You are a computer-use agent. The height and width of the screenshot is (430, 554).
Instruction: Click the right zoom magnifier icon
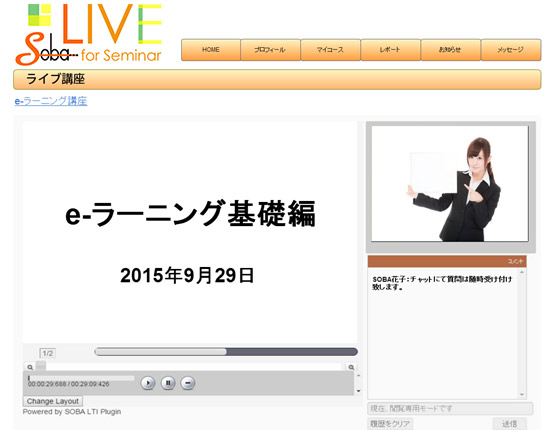click(351, 367)
